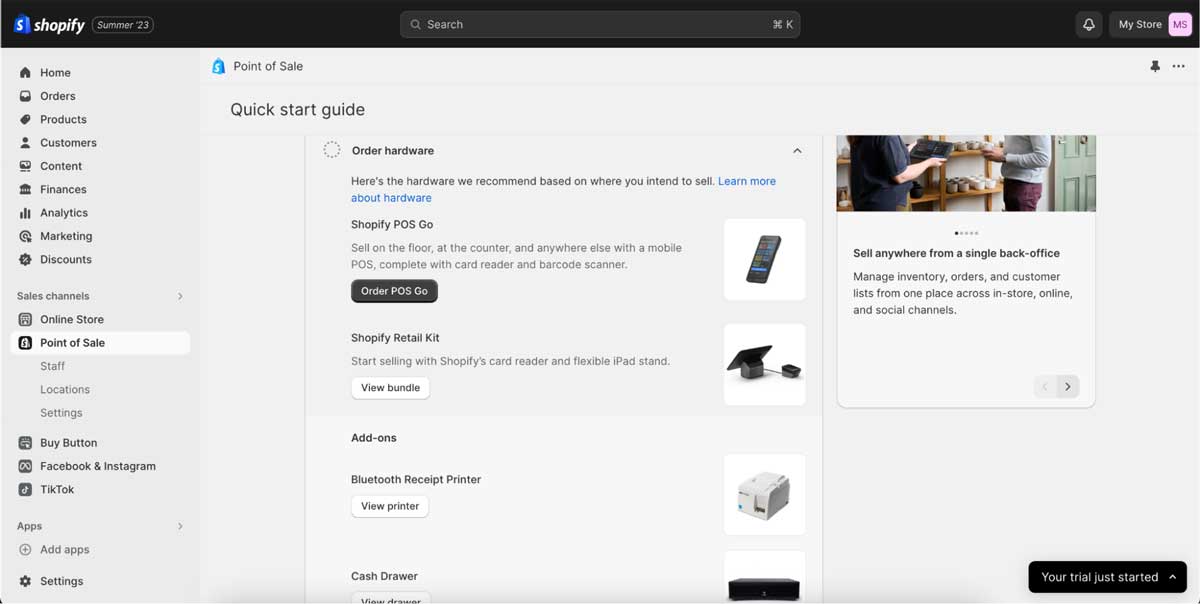Select the Products icon in sidebar

[24, 119]
